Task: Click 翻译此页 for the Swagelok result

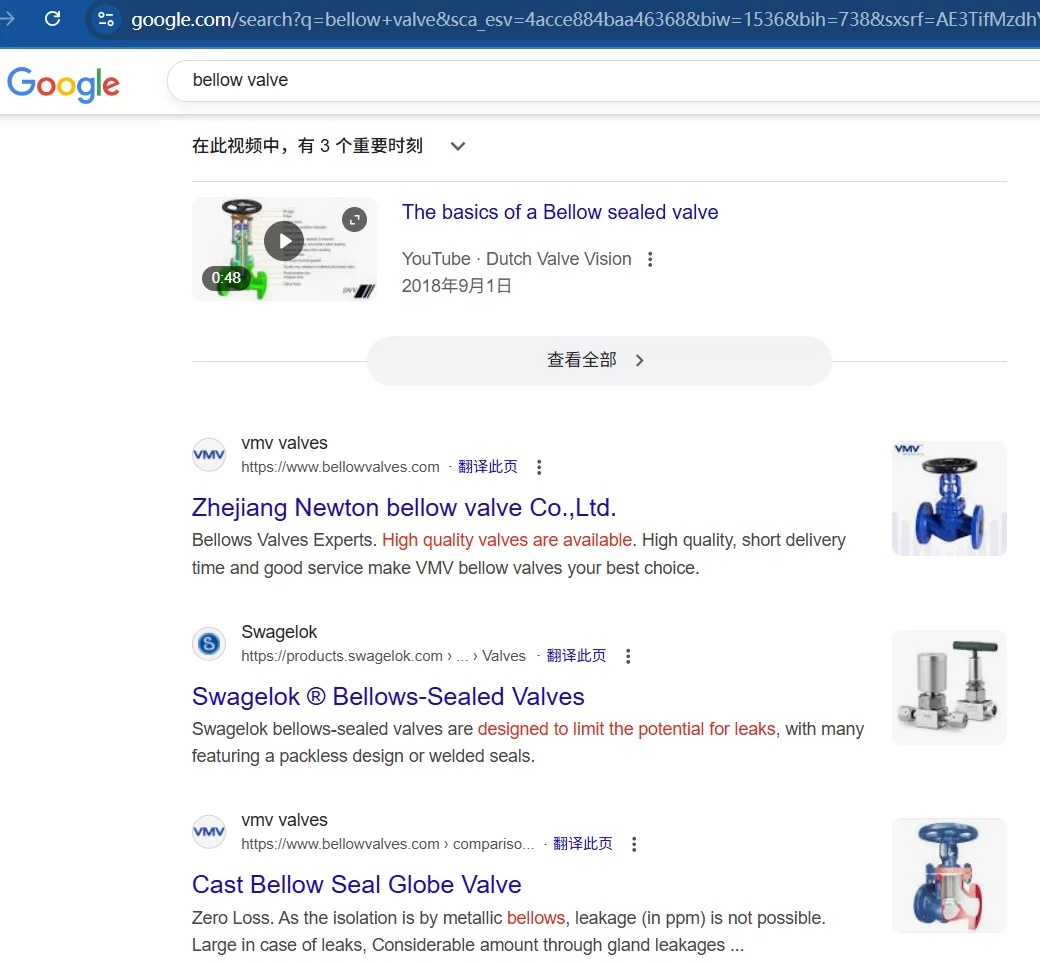Action: (x=576, y=656)
